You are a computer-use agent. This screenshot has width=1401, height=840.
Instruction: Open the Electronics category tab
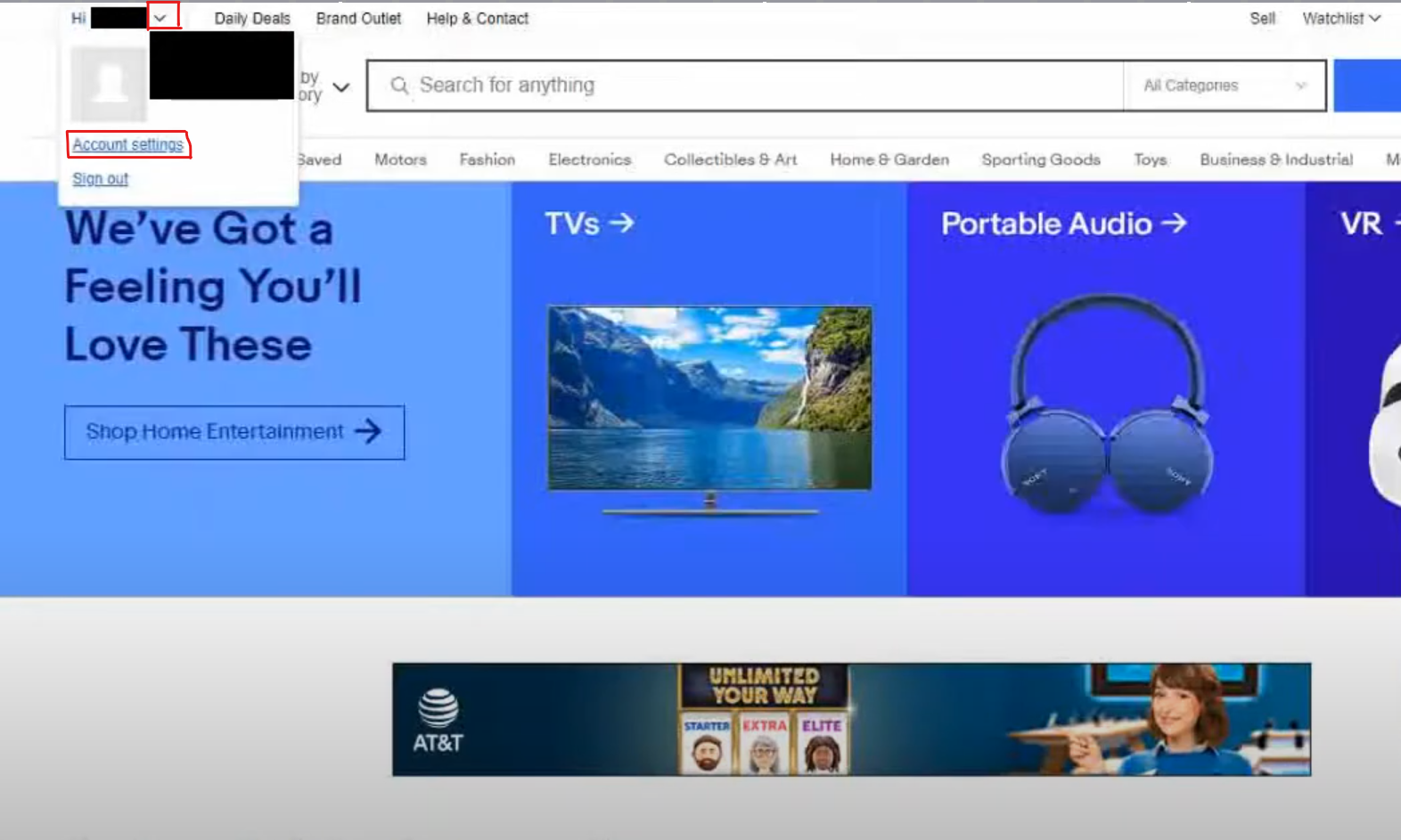[x=589, y=159]
